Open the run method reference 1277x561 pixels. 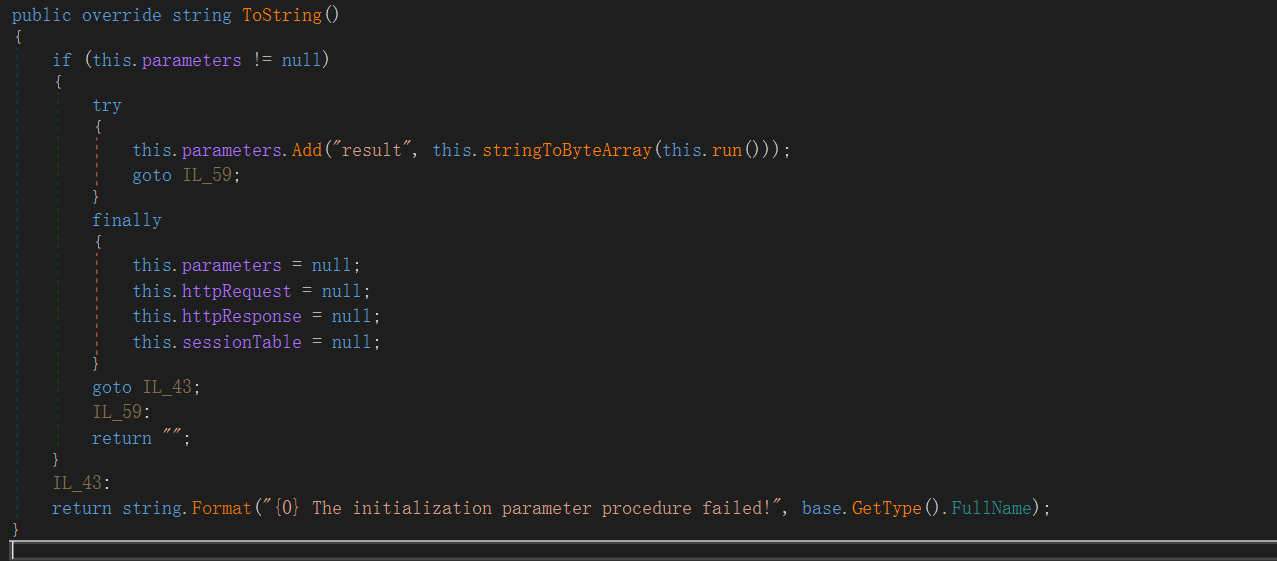point(727,150)
